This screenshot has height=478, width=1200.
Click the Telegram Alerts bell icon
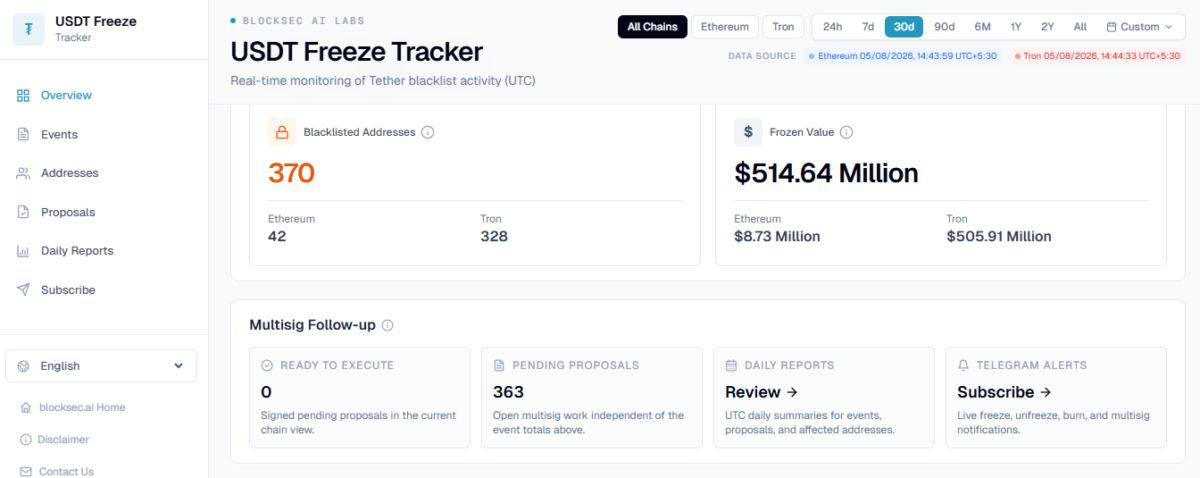click(963, 366)
